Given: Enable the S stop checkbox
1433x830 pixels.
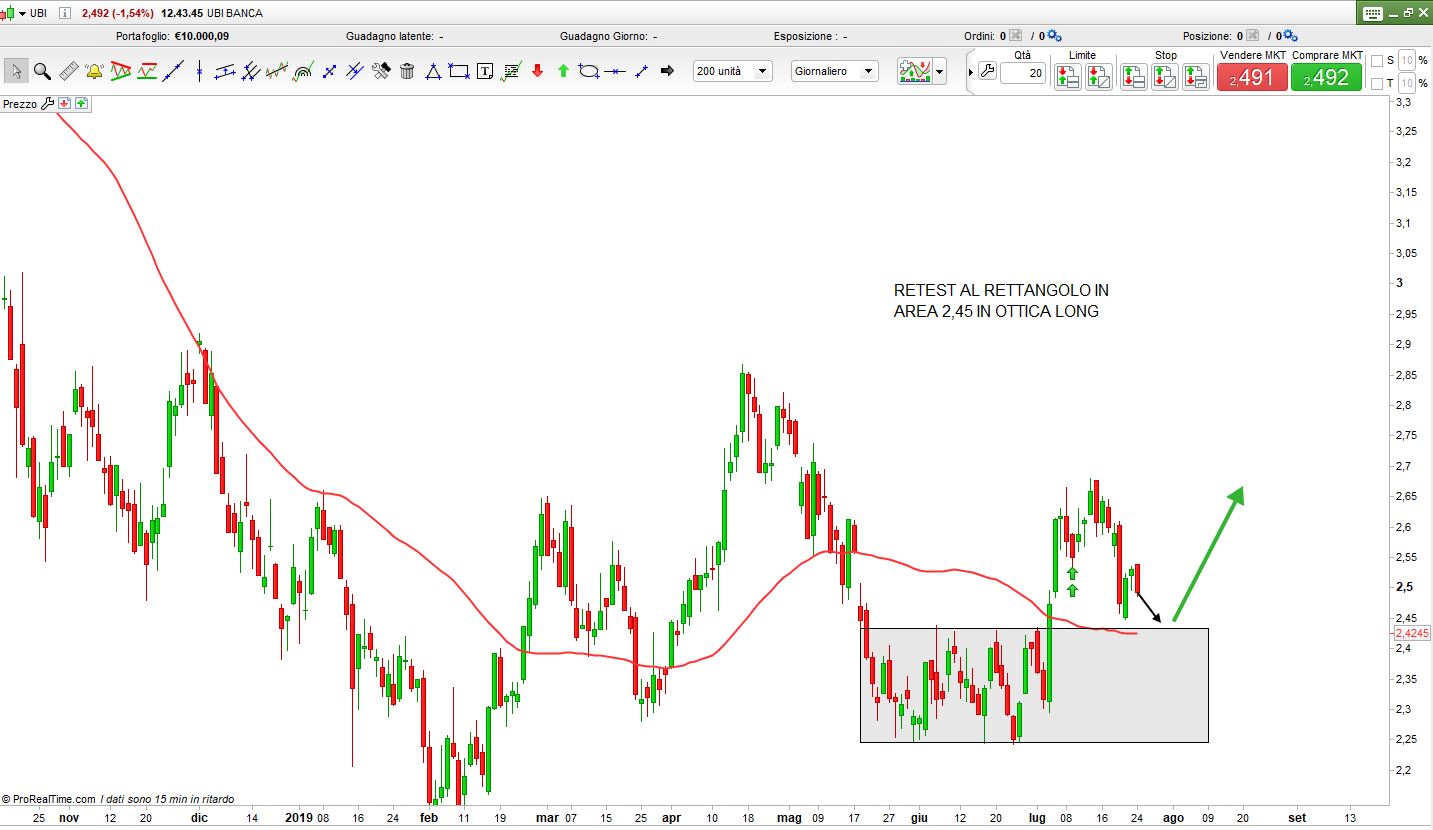Looking at the screenshot, I should pos(1377,60).
